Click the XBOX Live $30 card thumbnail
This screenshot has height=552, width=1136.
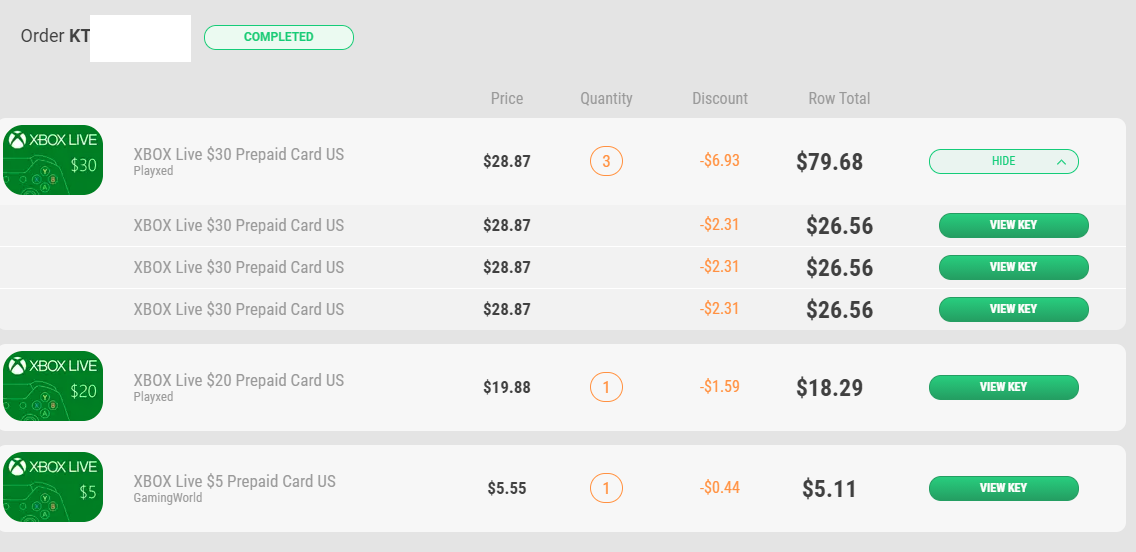(x=53, y=160)
